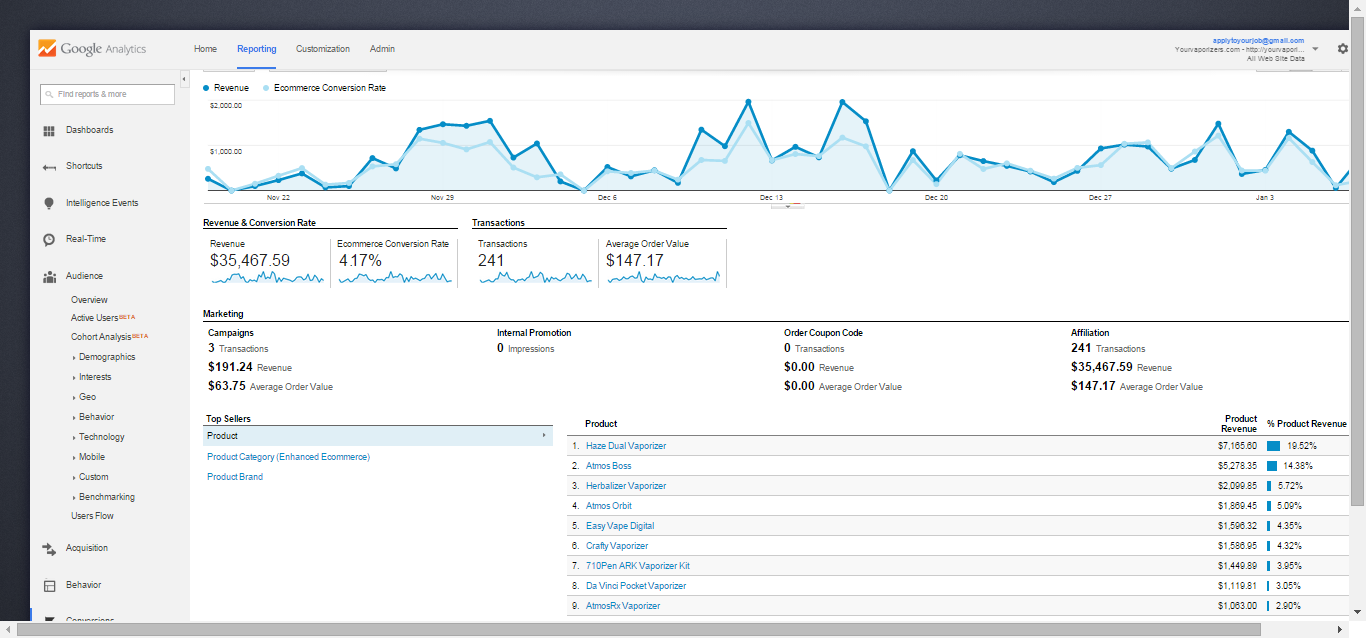Click the Transactions metric sparkline
The height and width of the screenshot is (638, 1366).
tap(535, 278)
